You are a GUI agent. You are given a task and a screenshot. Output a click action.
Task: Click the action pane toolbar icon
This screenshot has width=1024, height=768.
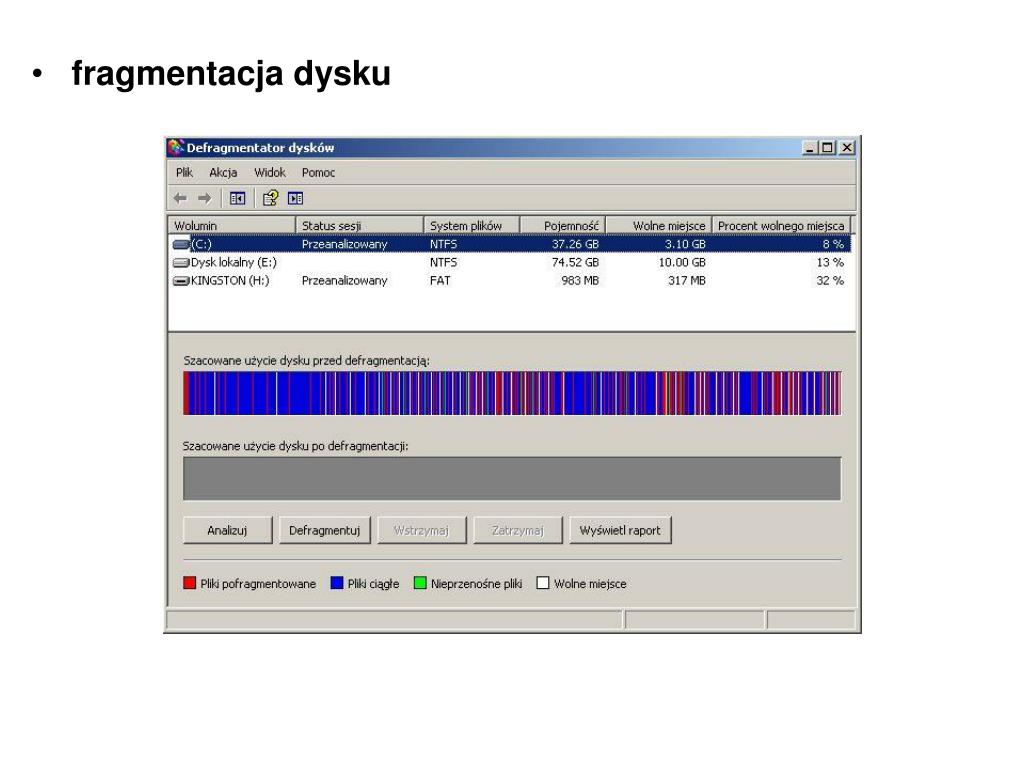point(295,198)
